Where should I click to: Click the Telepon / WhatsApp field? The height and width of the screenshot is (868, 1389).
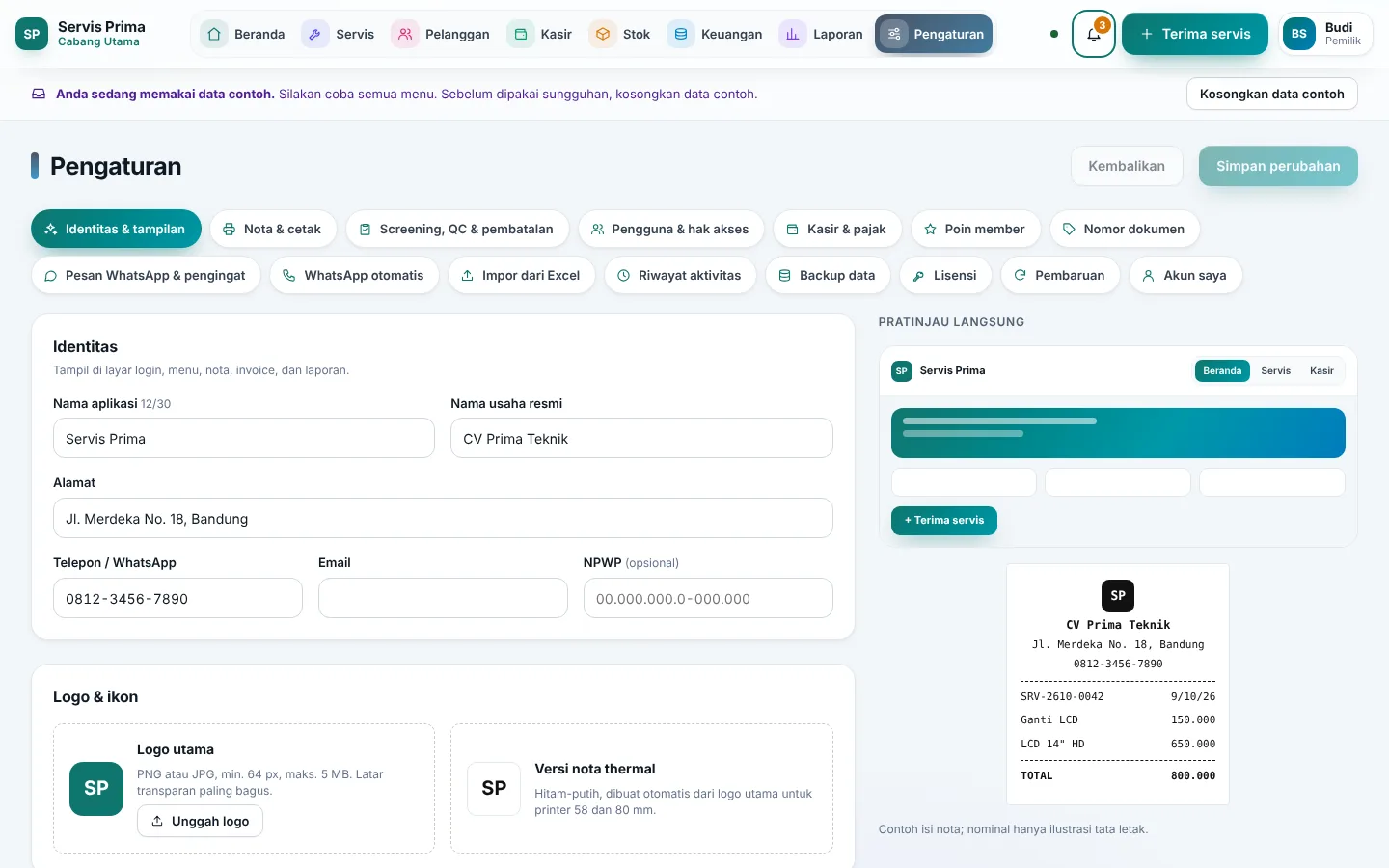coord(177,598)
